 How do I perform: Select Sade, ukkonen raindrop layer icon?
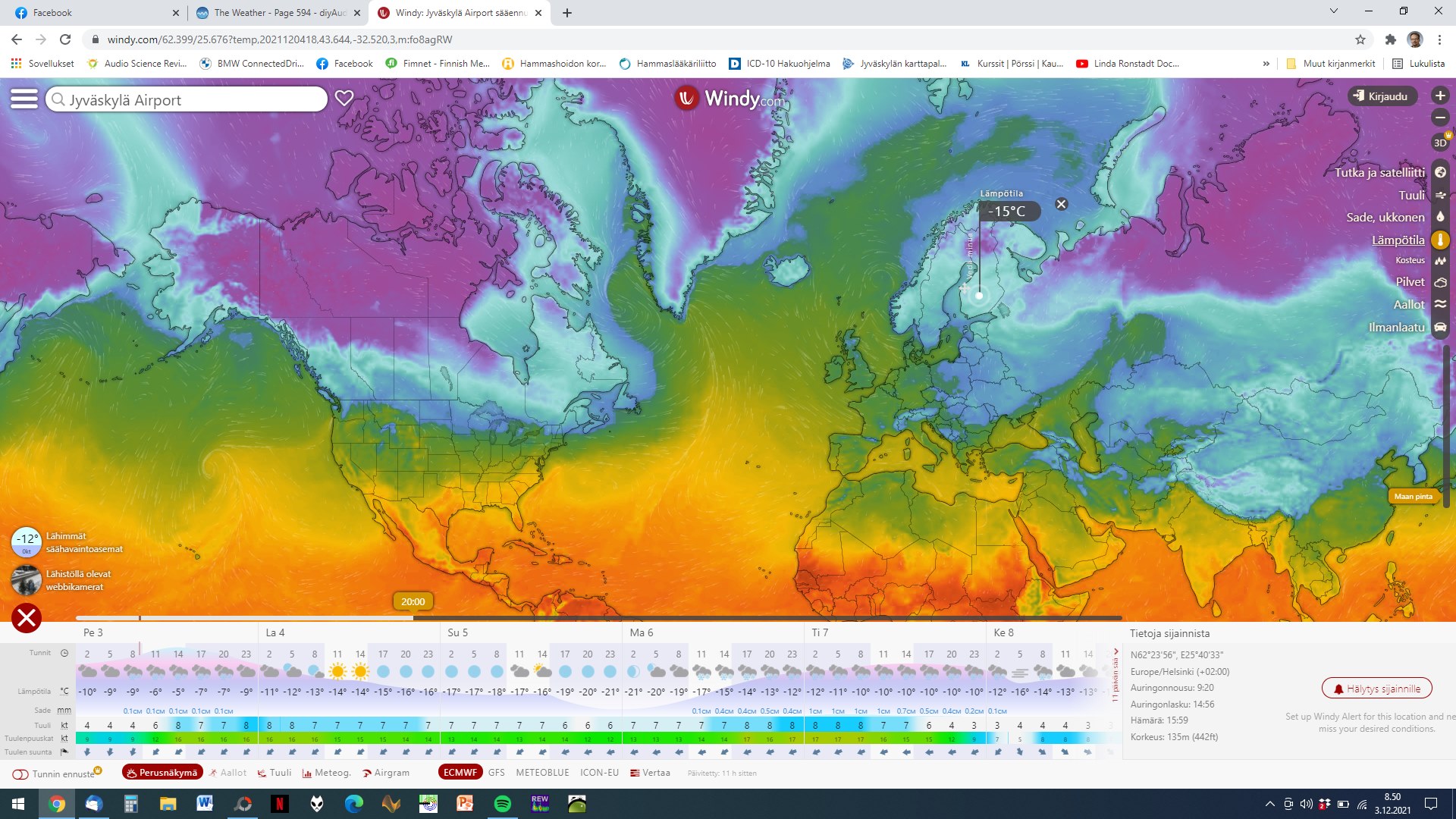point(1439,217)
